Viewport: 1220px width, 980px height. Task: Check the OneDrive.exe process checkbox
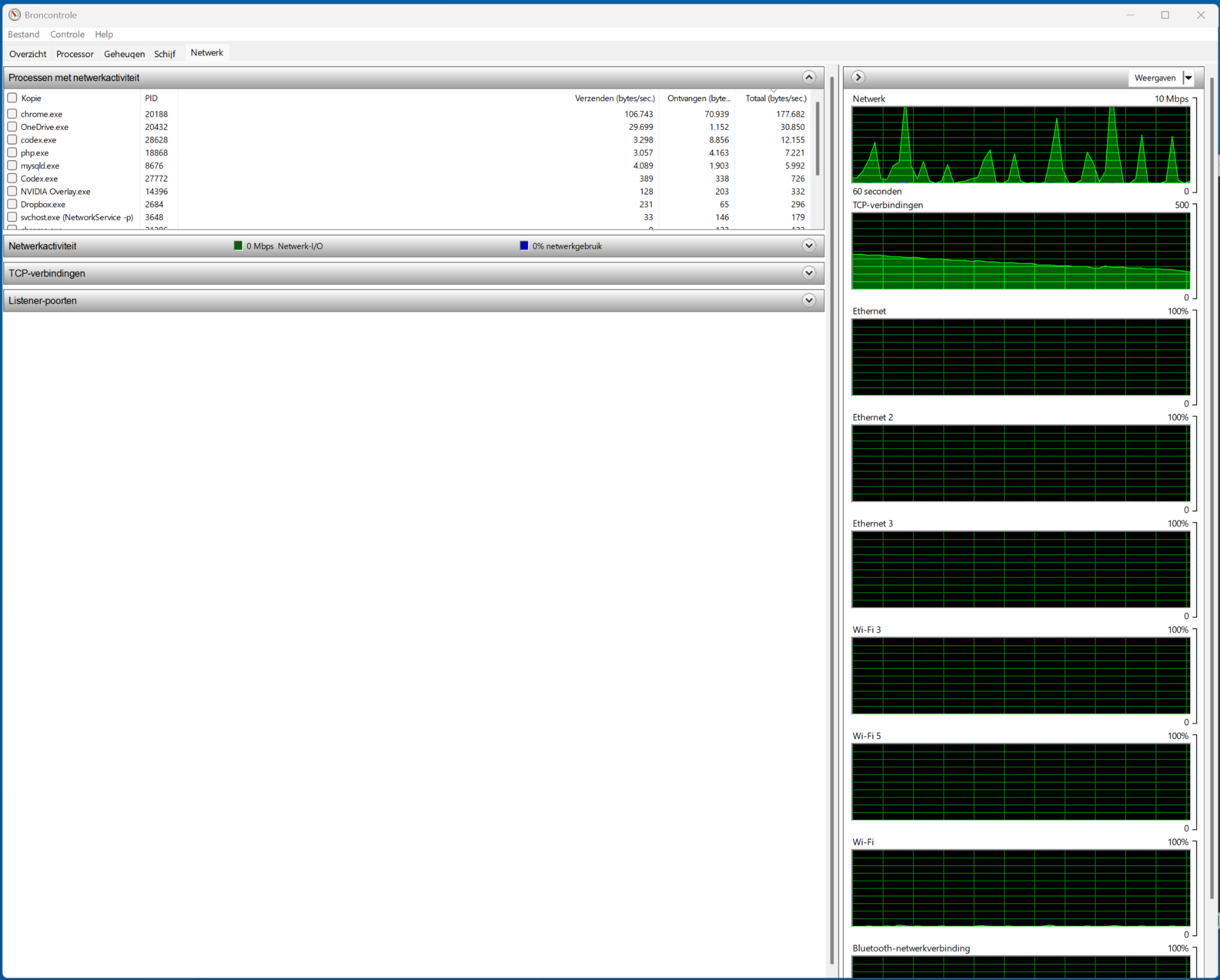tap(12, 127)
